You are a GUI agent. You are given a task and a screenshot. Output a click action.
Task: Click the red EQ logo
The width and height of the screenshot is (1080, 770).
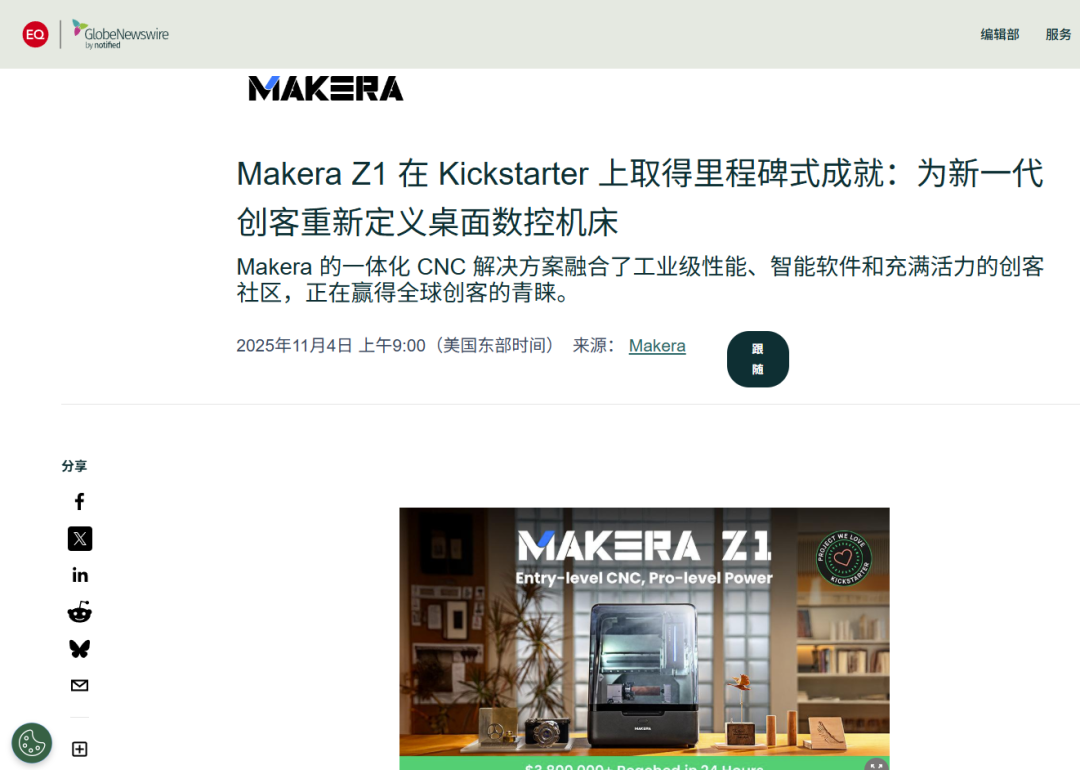(x=35, y=34)
